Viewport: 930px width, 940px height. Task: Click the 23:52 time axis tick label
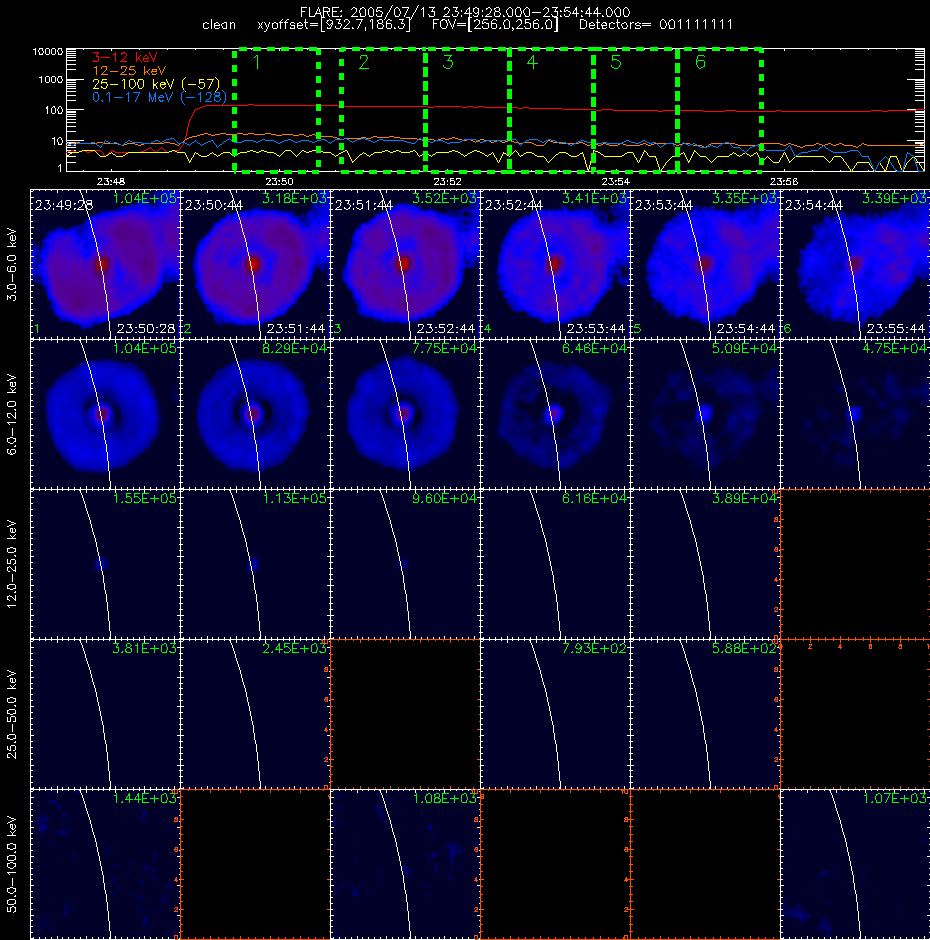tap(447, 181)
